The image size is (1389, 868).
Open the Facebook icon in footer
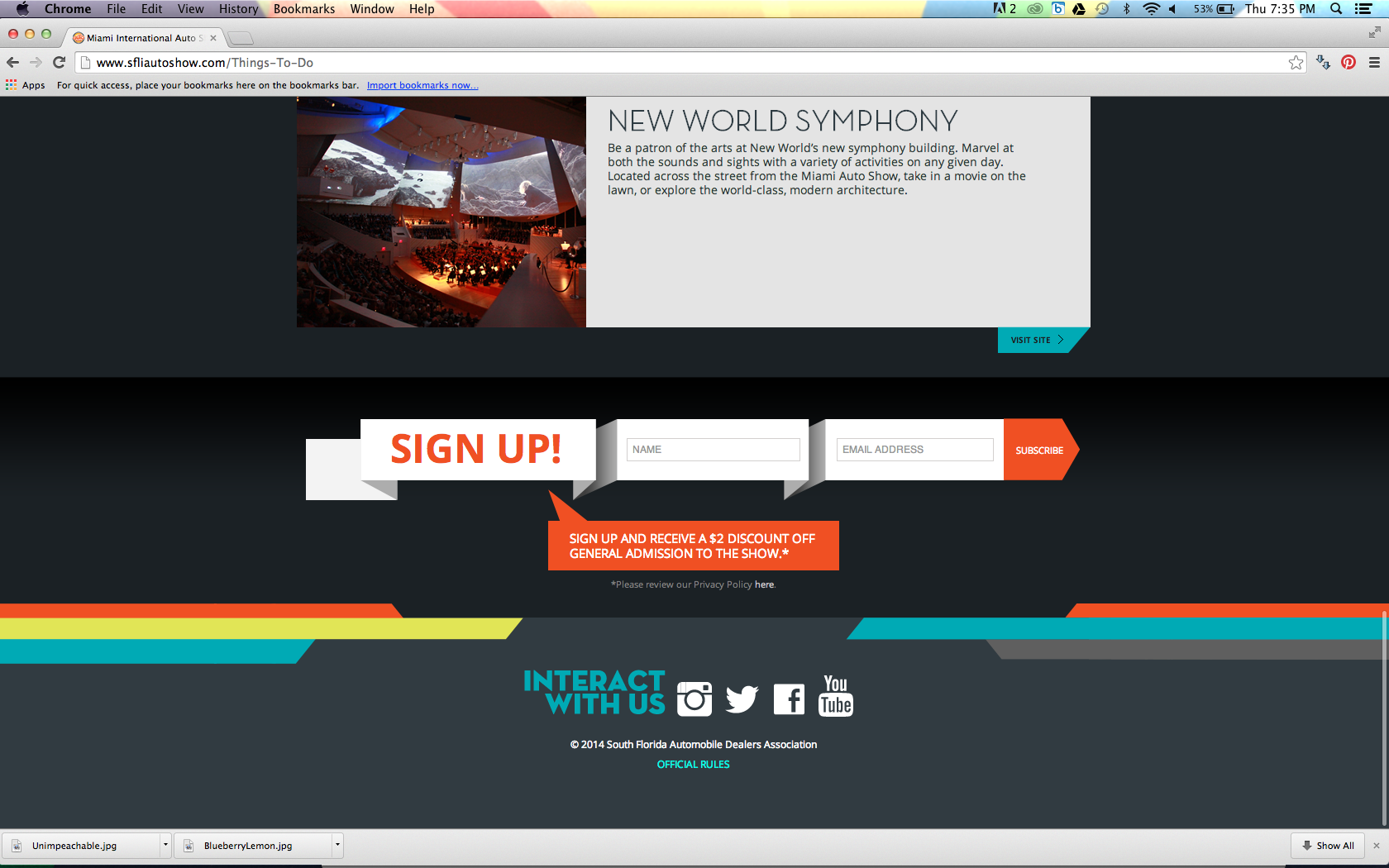tap(789, 699)
